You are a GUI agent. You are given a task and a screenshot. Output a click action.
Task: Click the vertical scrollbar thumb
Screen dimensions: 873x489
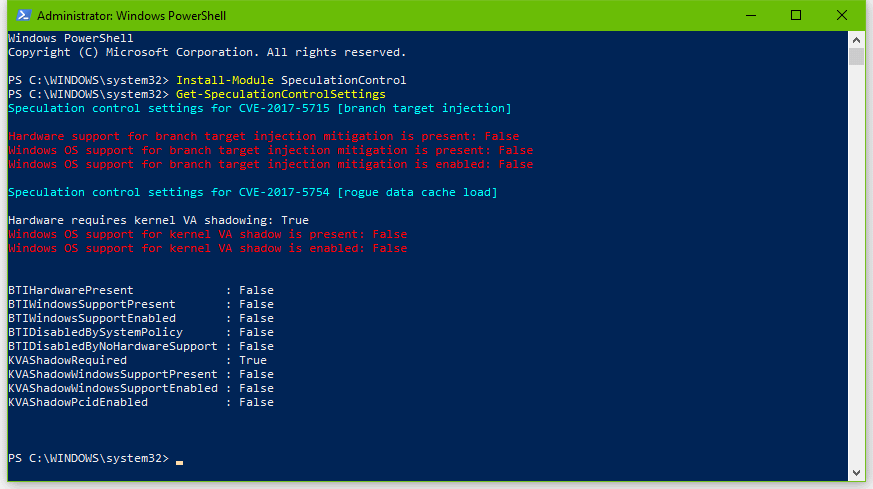tap(856, 56)
